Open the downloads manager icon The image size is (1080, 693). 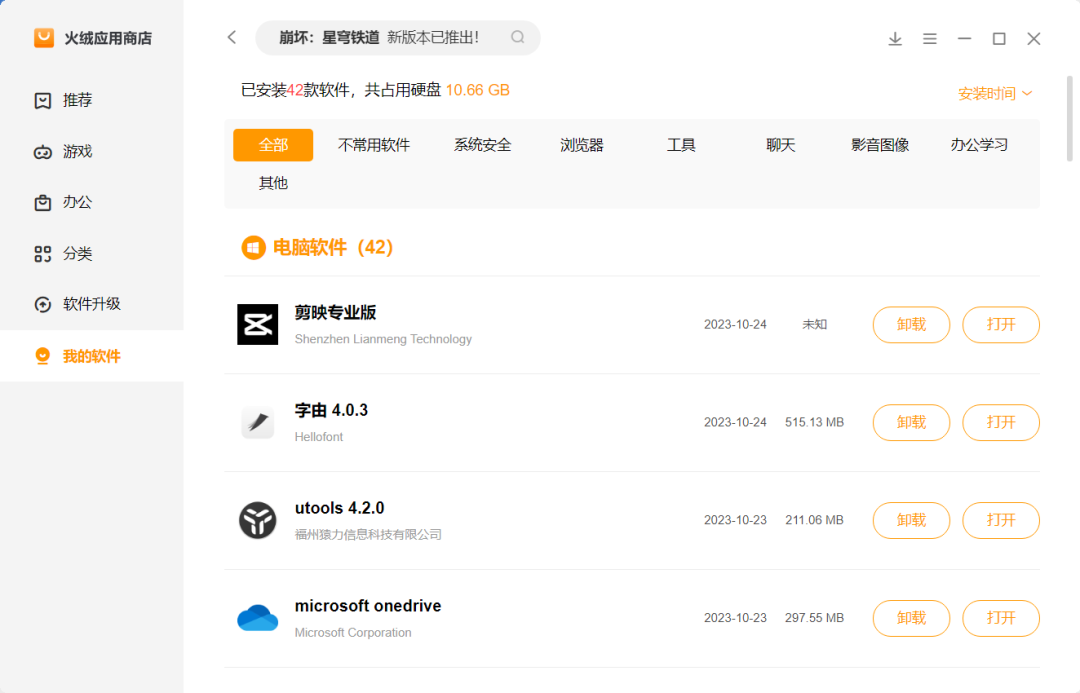(x=895, y=39)
